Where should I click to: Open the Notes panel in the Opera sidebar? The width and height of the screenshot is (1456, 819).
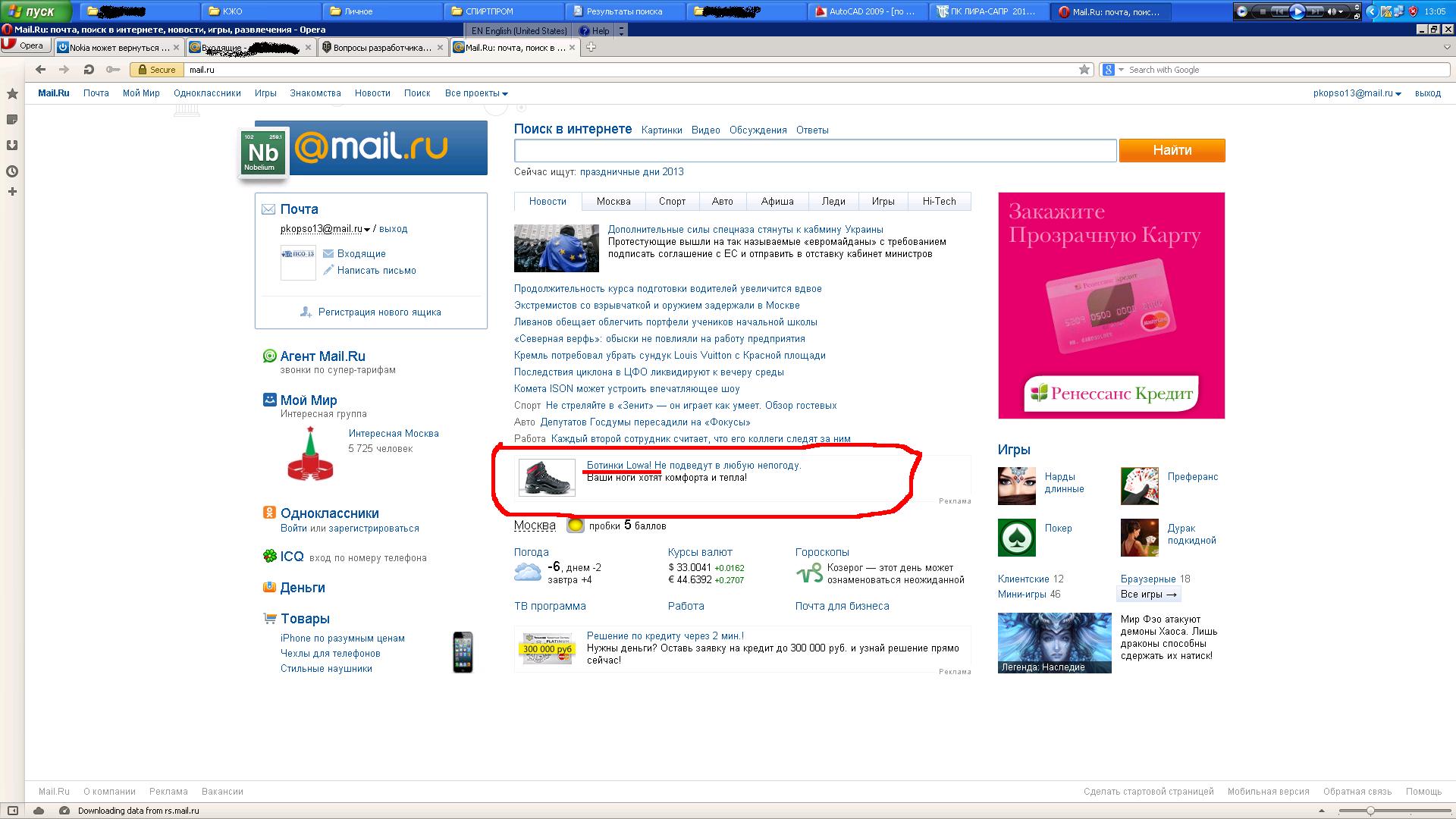click(x=12, y=120)
